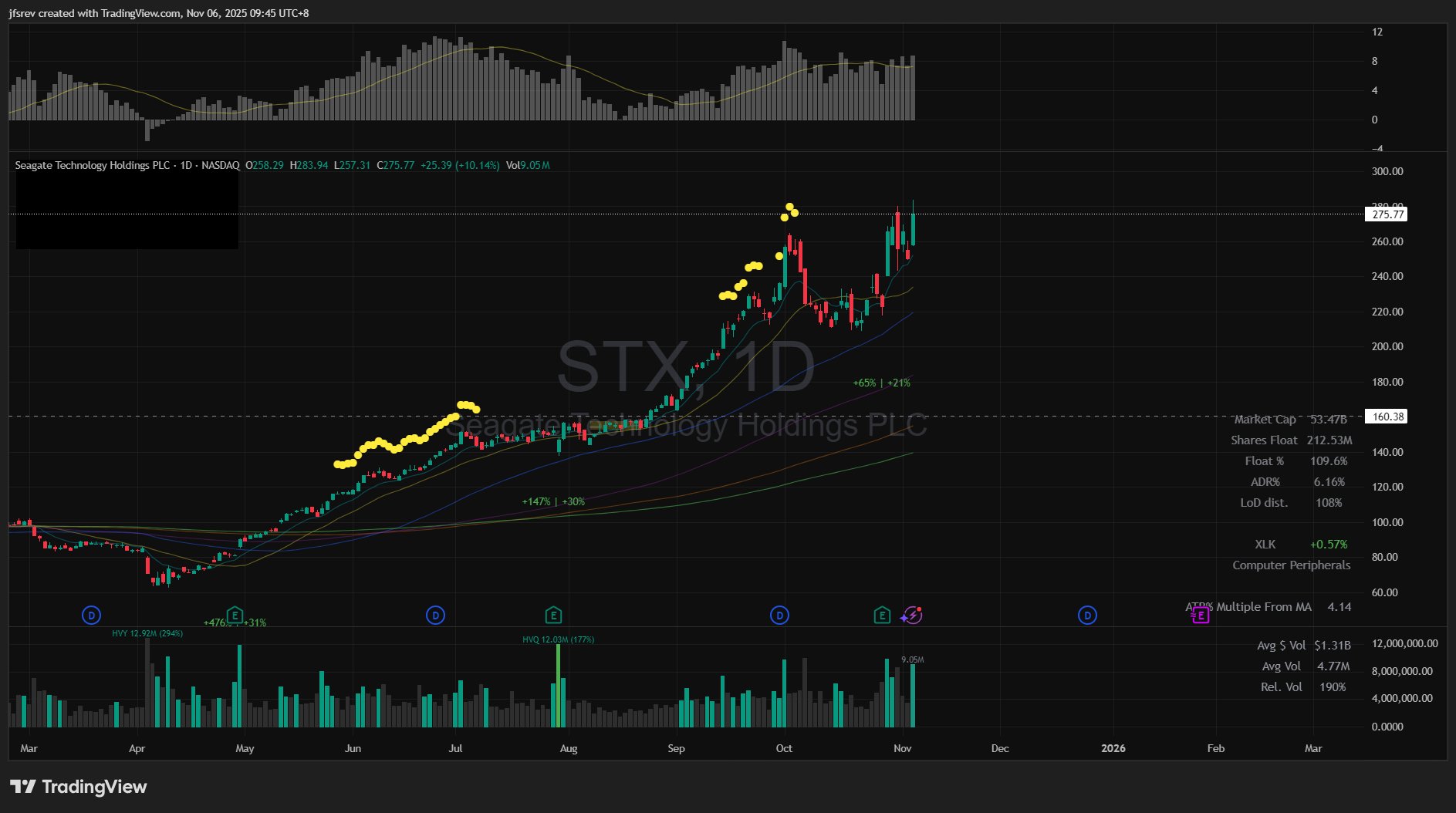This screenshot has width=1456, height=813.
Task: Click the Jul label on time axis
Action: click(x=456, y=749)
